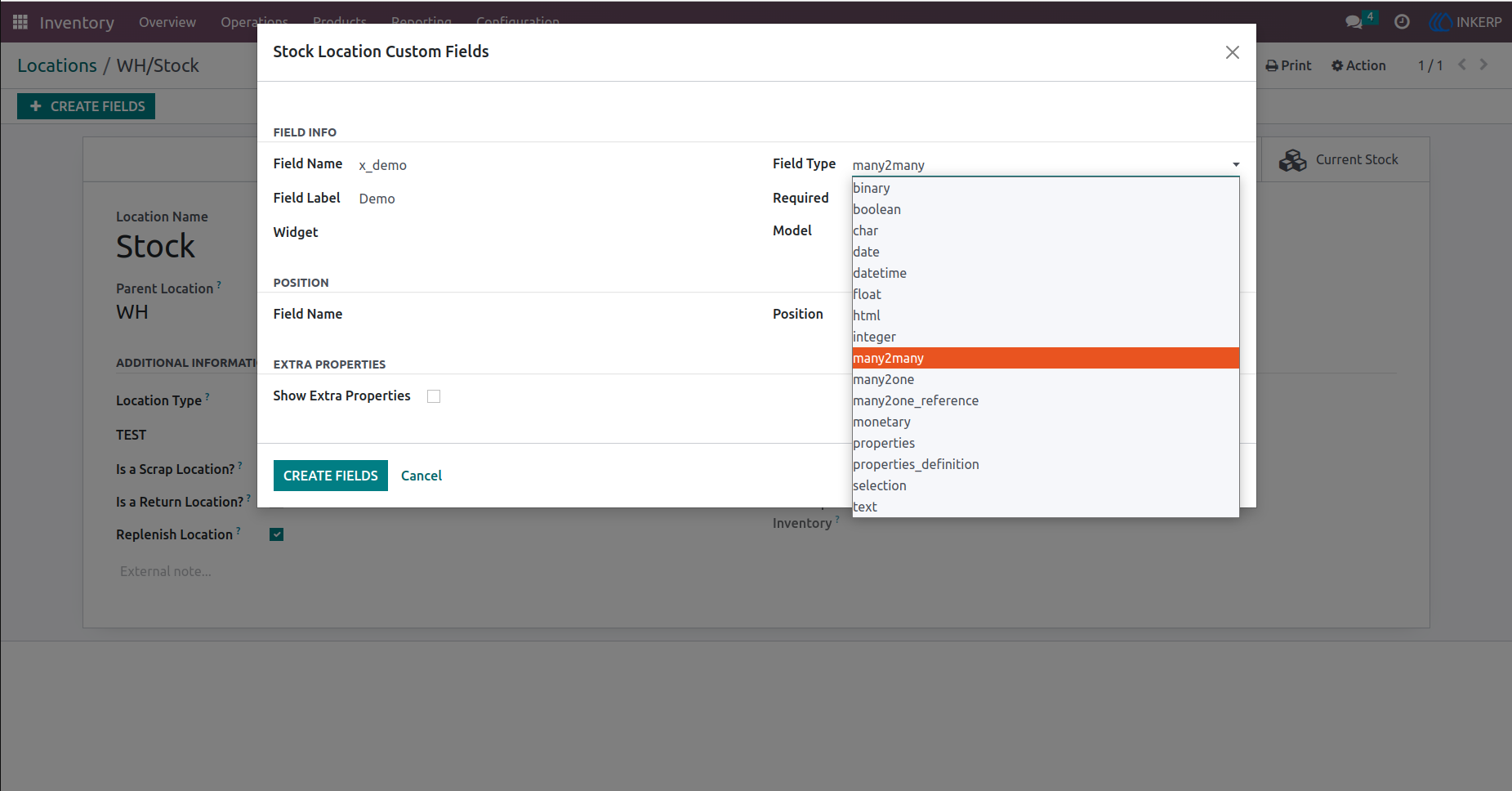This screenshot has height=791, width=1512.
Task: Open the Inventory app title
Action: pos(77,22)
